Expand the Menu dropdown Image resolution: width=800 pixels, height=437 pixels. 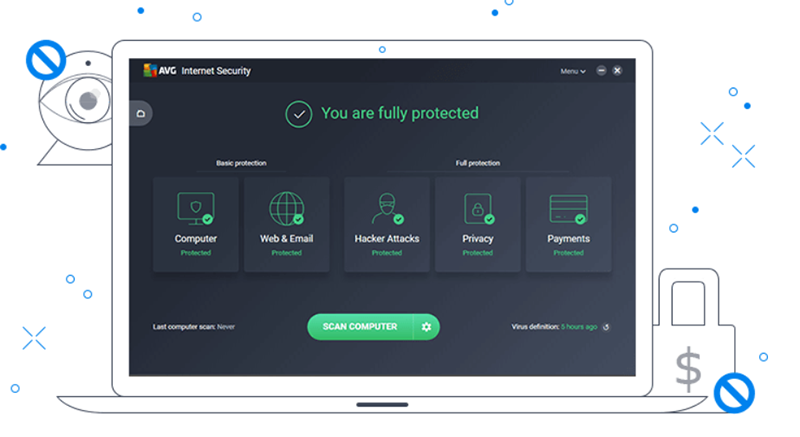pyautogui.click(x=572, y=71)
